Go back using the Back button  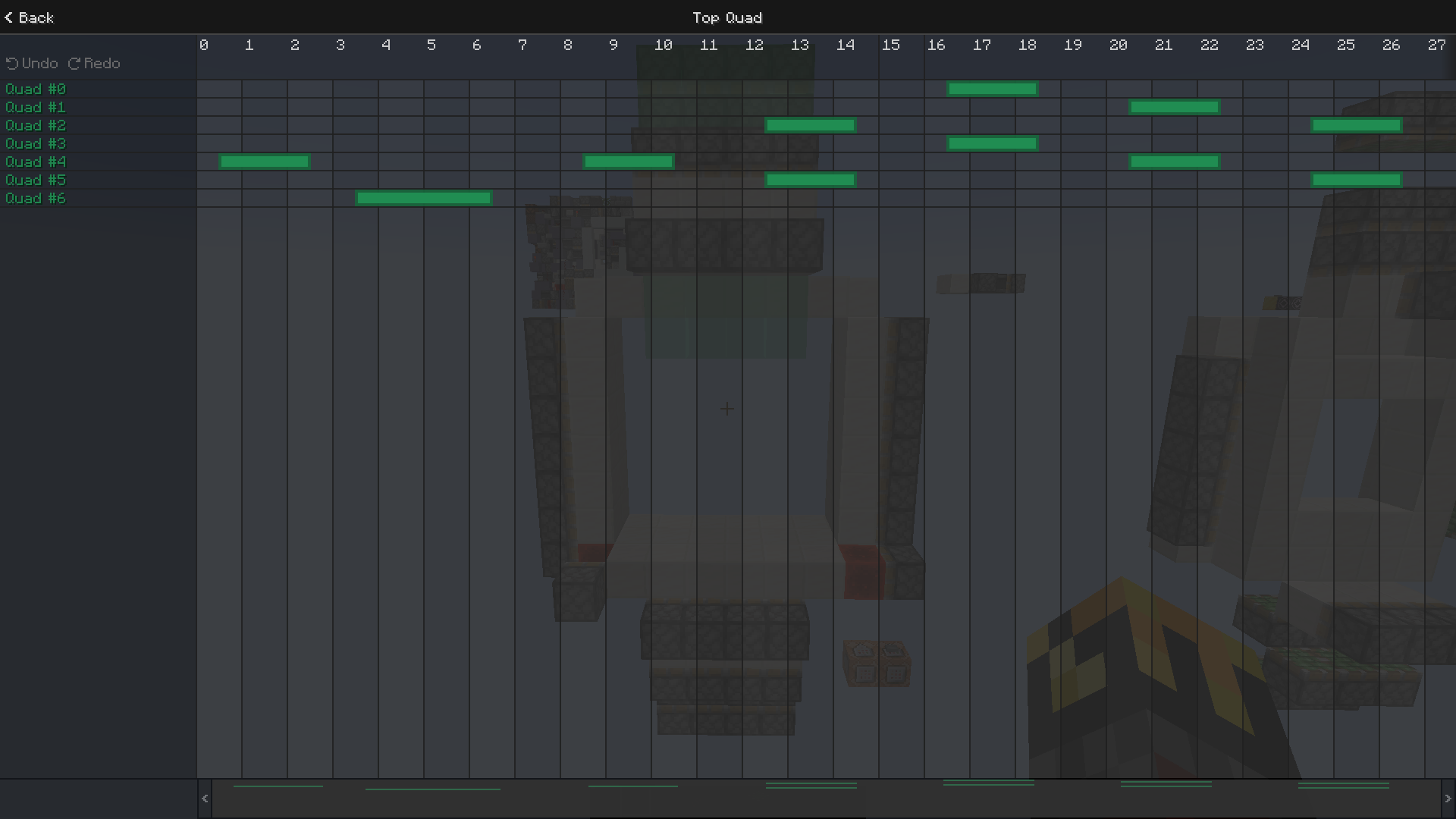coord(29,17)
